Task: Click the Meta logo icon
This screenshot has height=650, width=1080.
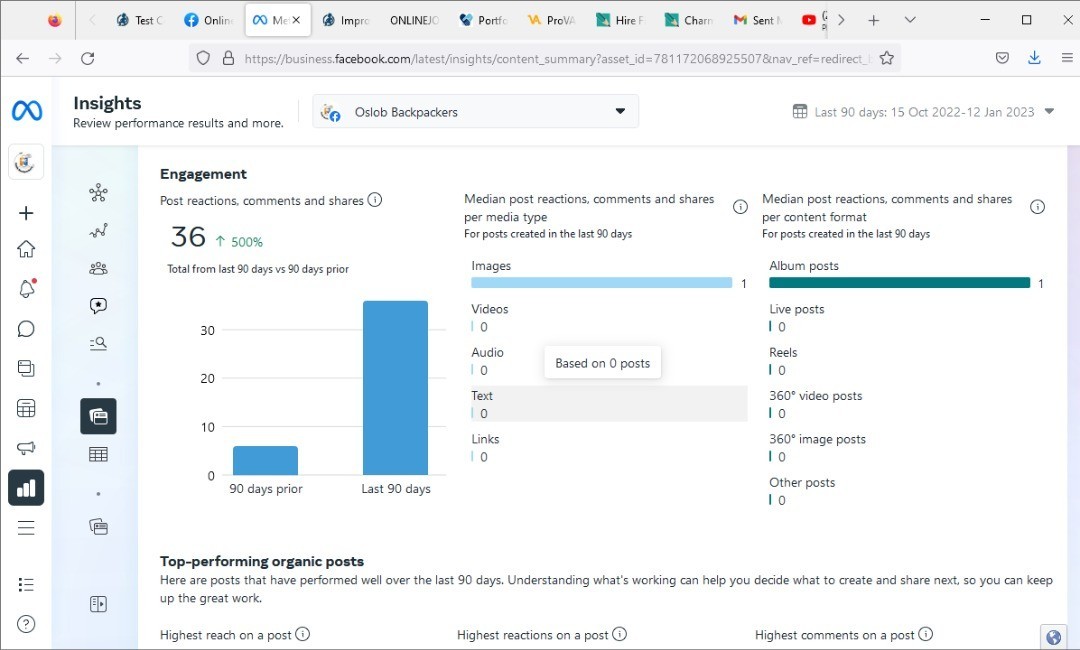Action: click(27, 110)
